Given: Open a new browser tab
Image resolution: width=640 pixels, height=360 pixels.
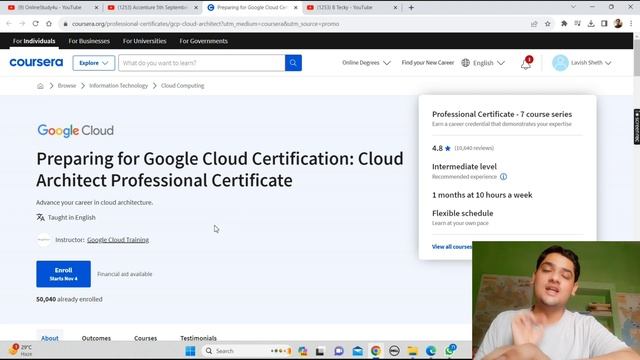Looking at the screenshot, I should 411,7.
